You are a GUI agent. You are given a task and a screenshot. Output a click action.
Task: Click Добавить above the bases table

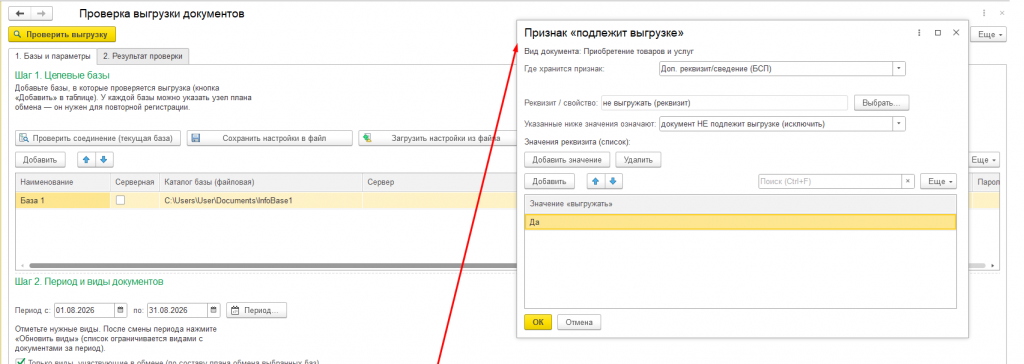point(40,159)
